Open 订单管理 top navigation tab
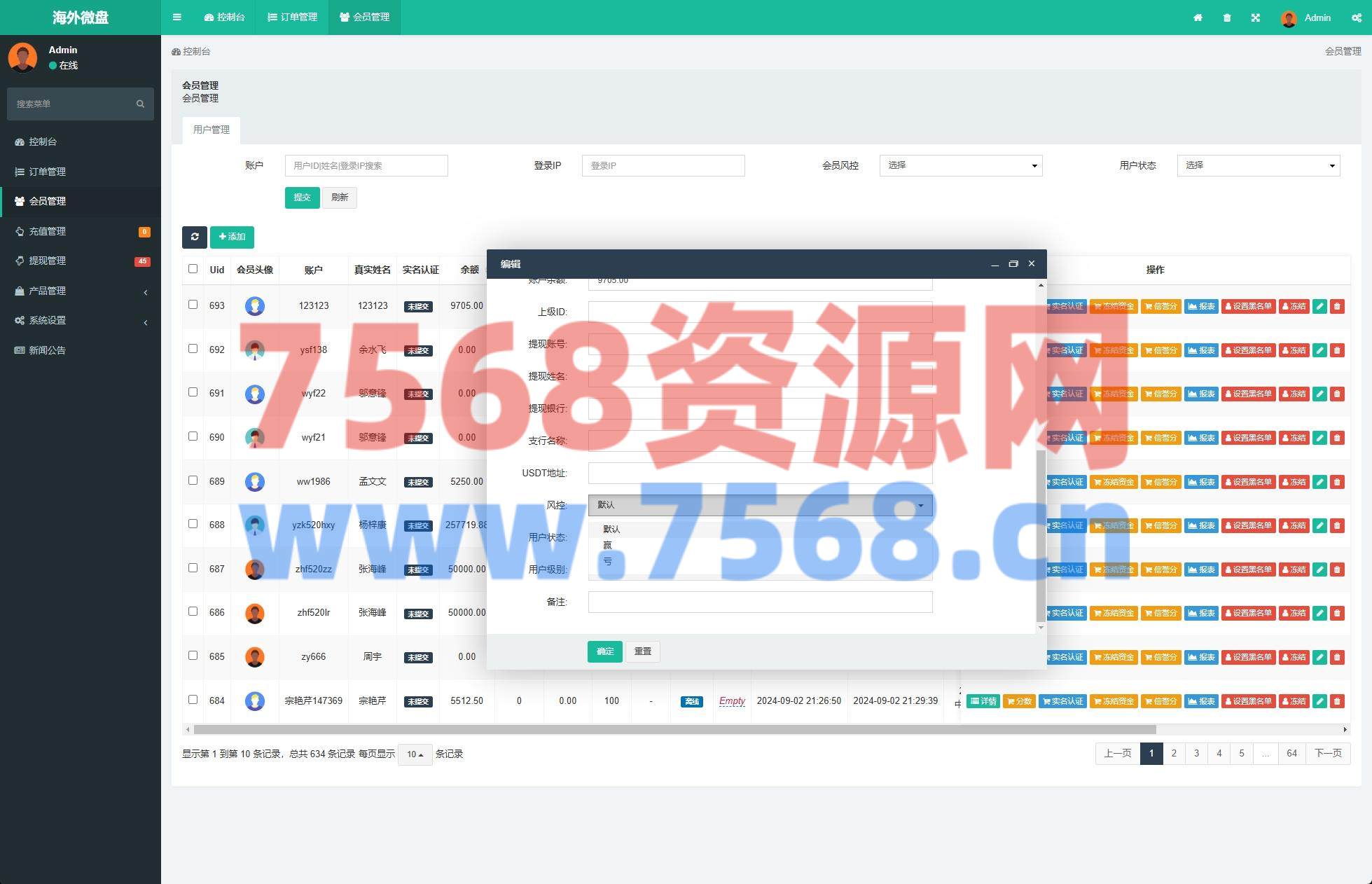1372x884 pixels. point(293,17)
